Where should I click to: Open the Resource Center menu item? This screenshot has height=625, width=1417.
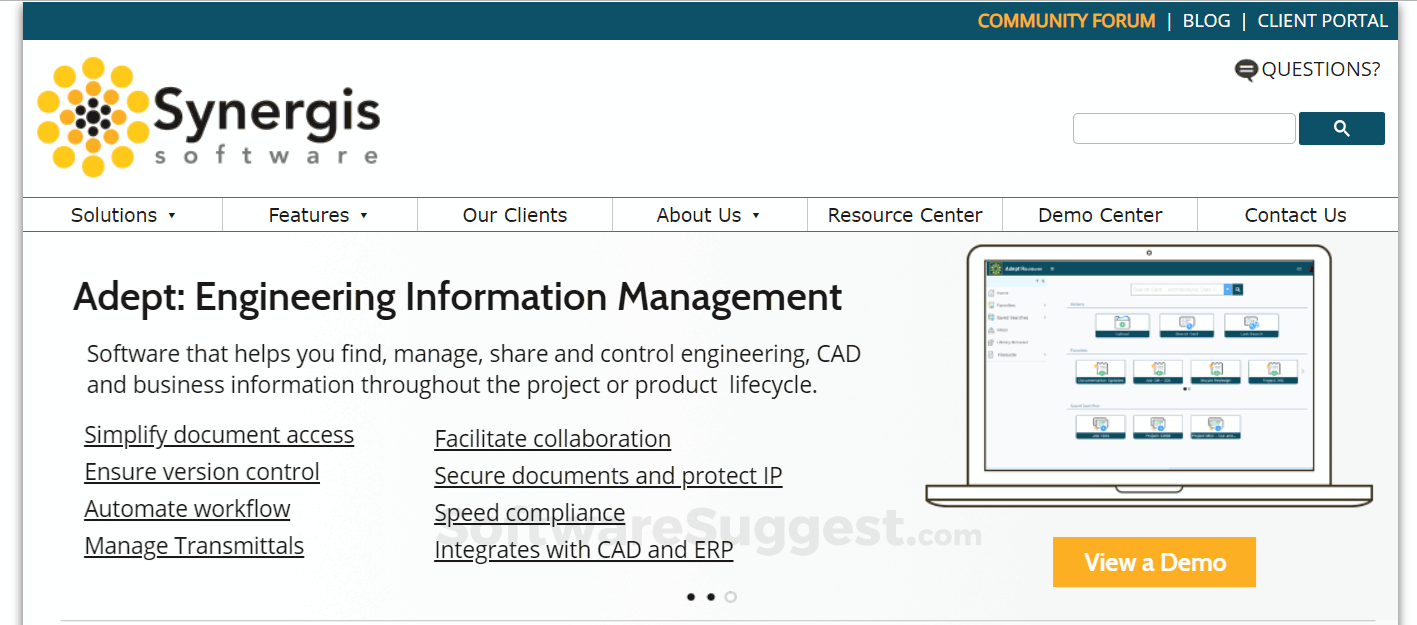[x=905, y=215]
